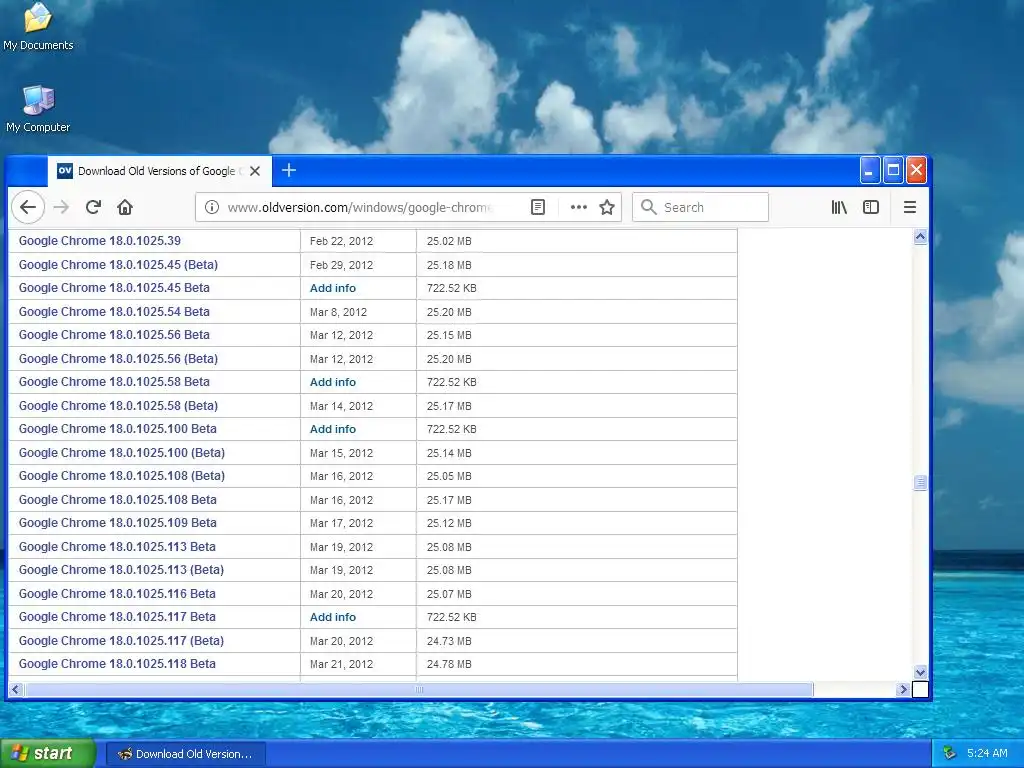Open Google Chrome 18.0.1025.58 (Beta) link
Image resolution: width=1024 pixels, height=768 pixels.
(118, 406)
